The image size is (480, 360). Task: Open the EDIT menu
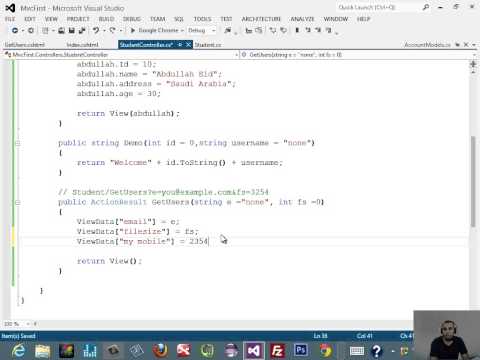coord(30,19)
